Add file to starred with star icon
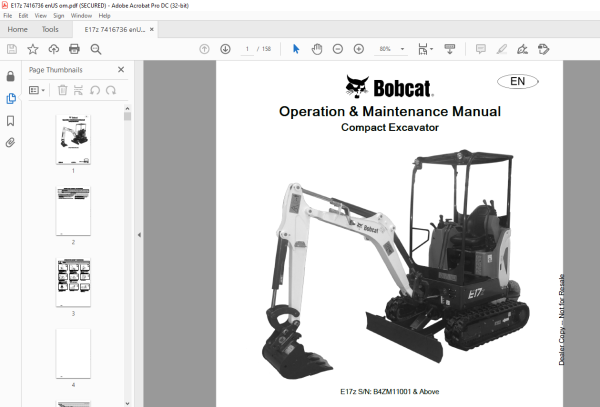The image size is (600, 407). (x=33, y=49)
